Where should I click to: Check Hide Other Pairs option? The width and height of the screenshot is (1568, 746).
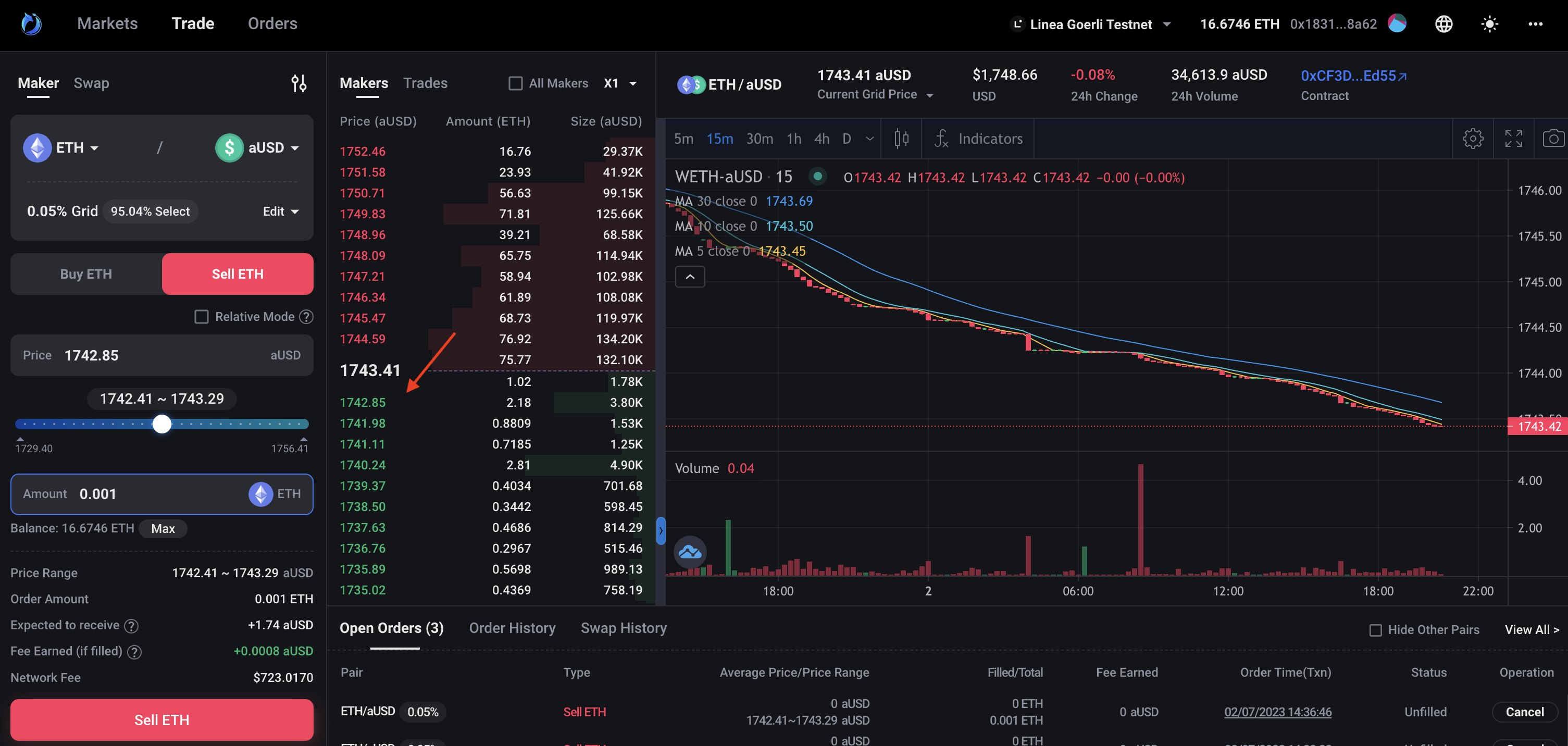[x=1375, y=630]
